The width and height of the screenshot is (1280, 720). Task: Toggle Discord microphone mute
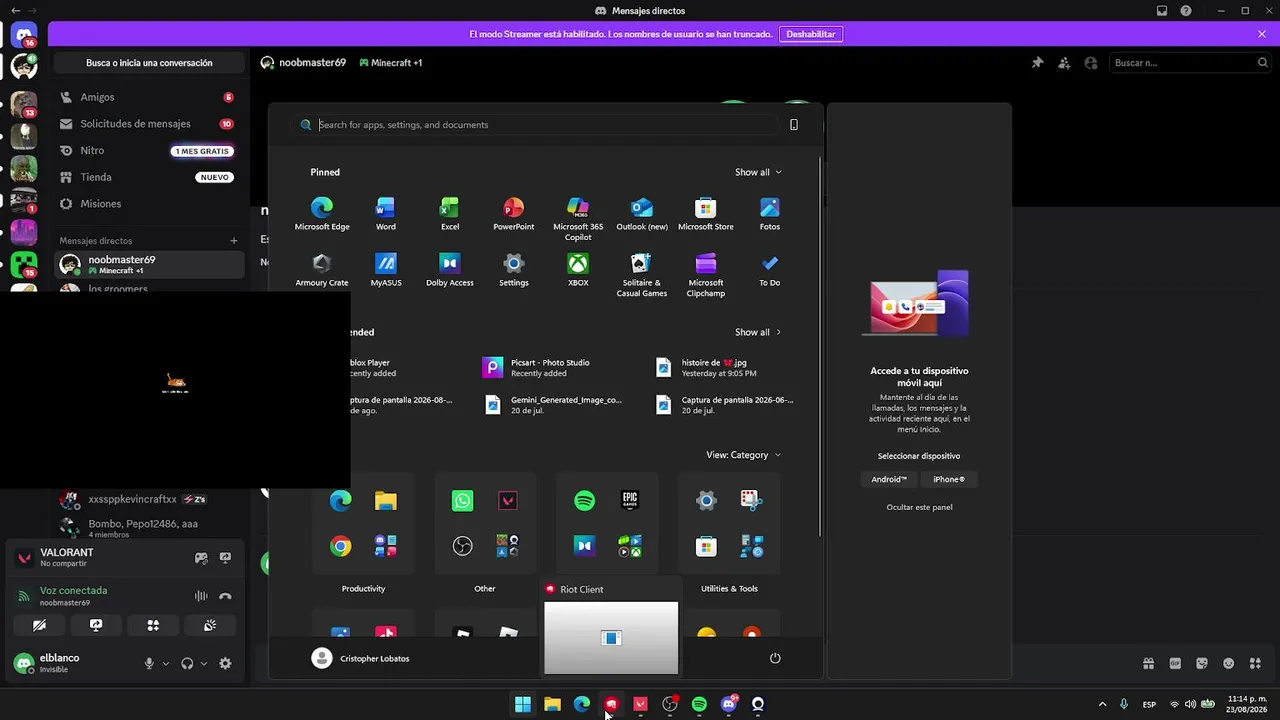(149, 663)
